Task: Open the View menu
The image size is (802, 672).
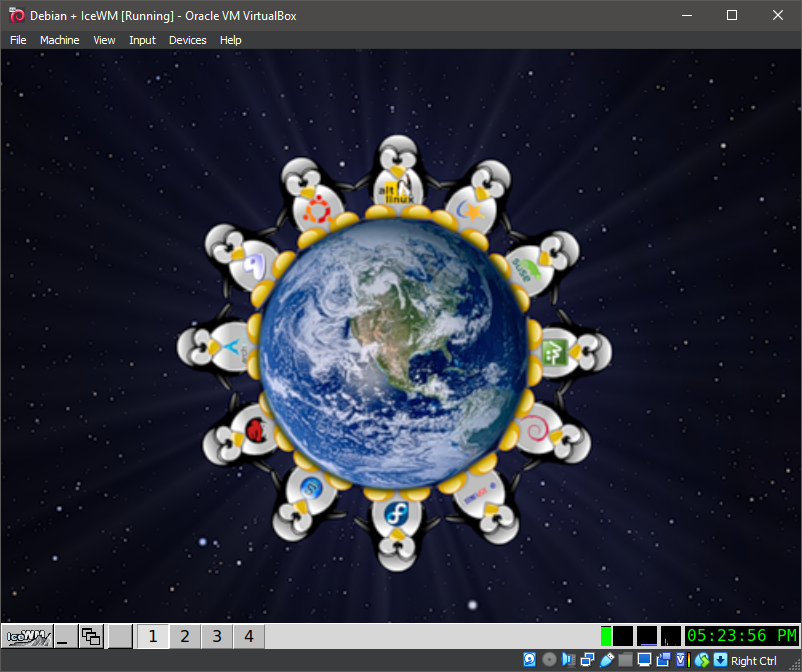Action: coord(104,40)
